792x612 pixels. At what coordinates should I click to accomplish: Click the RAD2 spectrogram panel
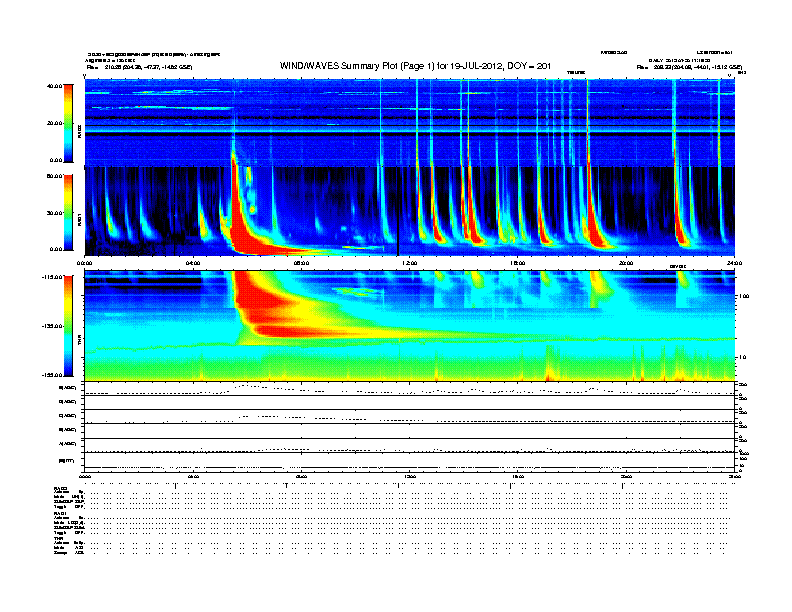pos(410,122)
